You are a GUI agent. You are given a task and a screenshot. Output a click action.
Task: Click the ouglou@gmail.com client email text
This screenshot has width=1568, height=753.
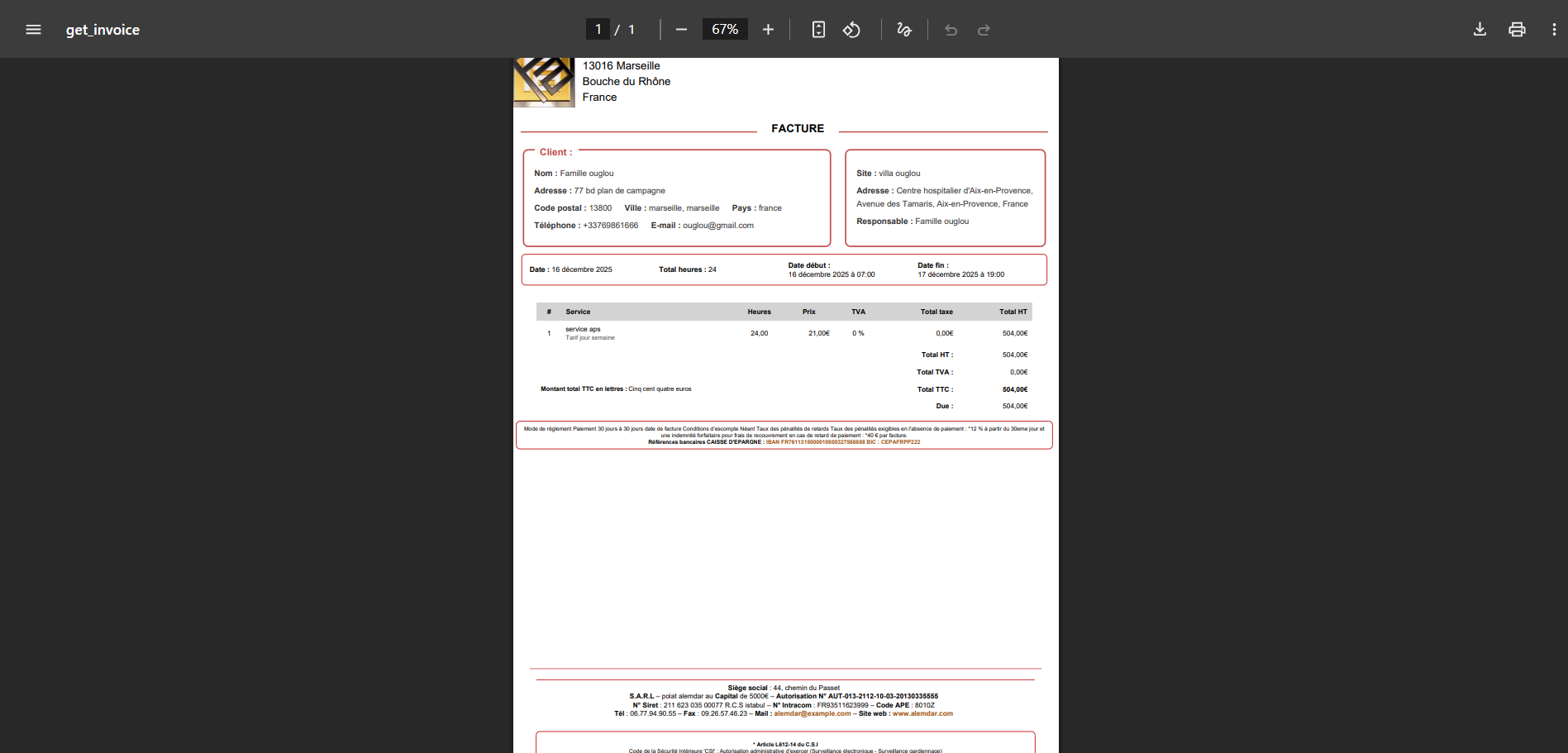coord(717,226)
